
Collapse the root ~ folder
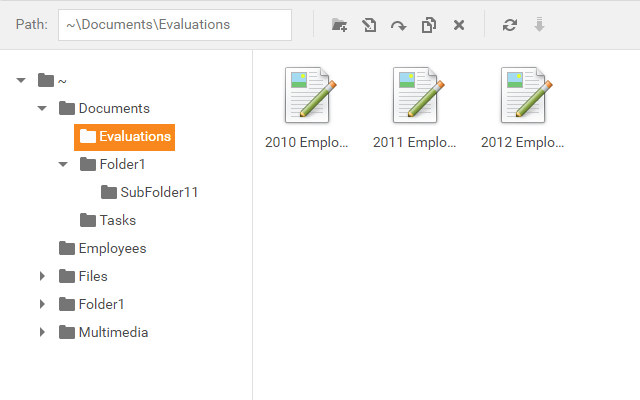(x=21, y=80)
